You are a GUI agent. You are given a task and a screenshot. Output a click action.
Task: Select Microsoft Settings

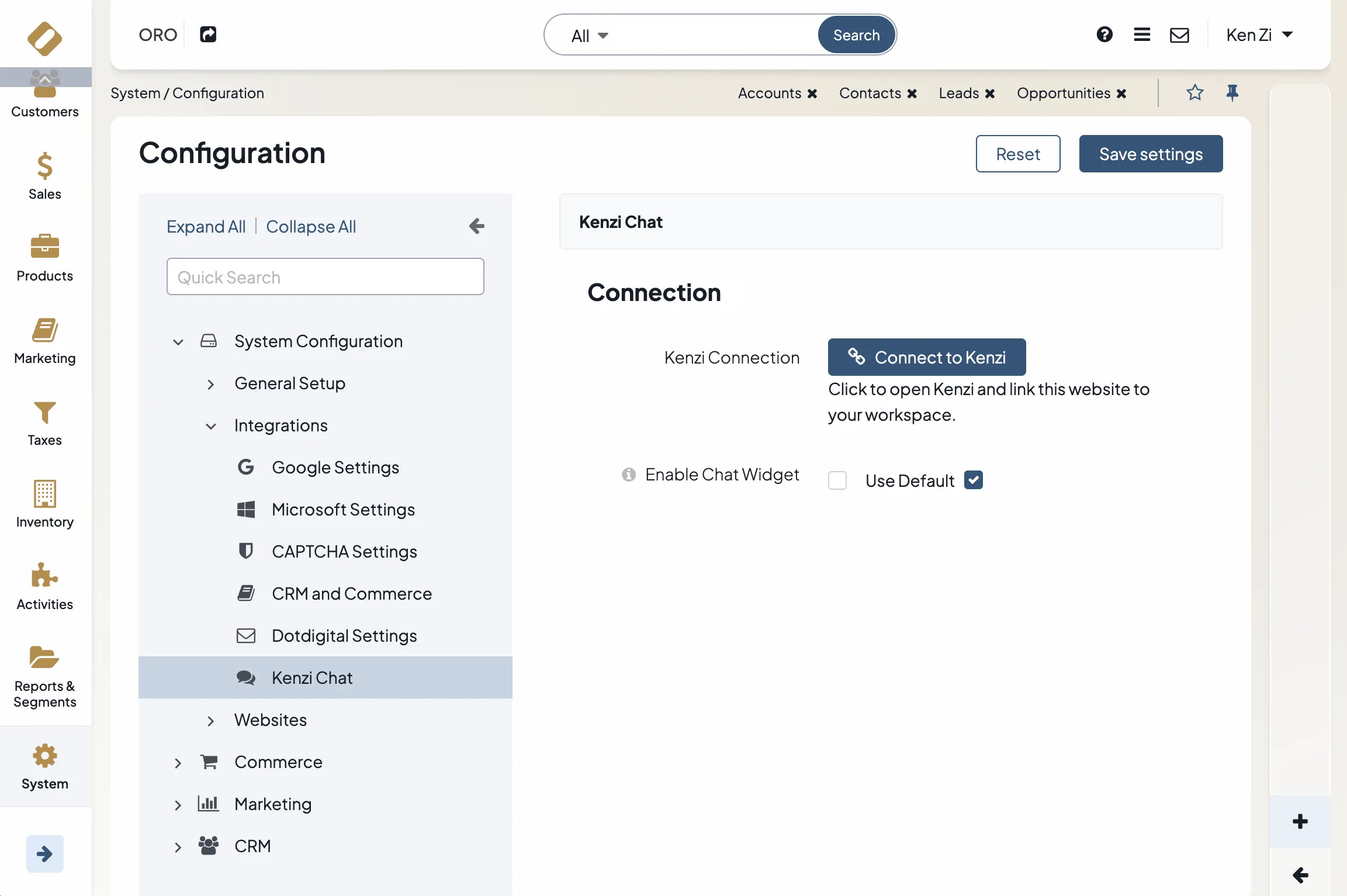tap(344, 510)
